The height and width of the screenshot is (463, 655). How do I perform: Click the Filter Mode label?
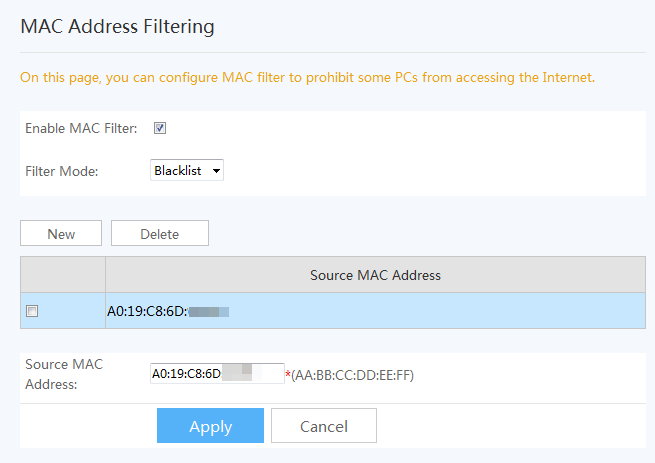pos(62,171)
